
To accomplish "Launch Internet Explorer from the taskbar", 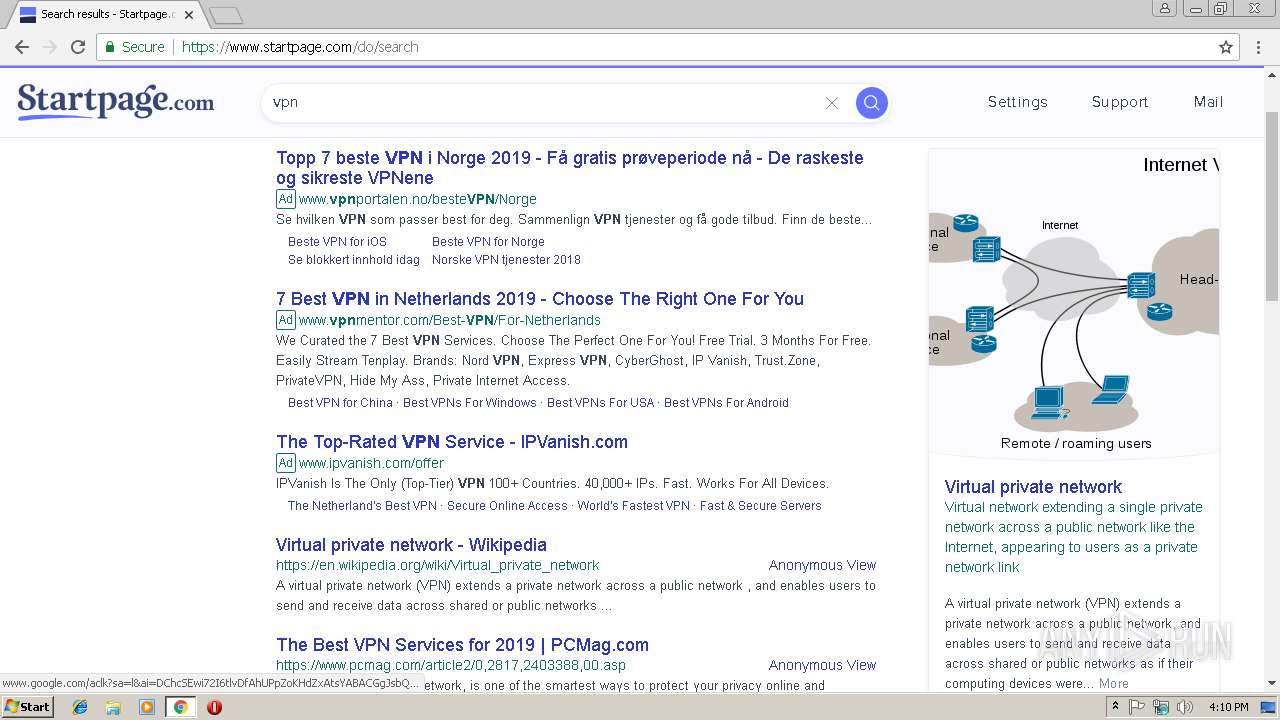I will (80, 707).
